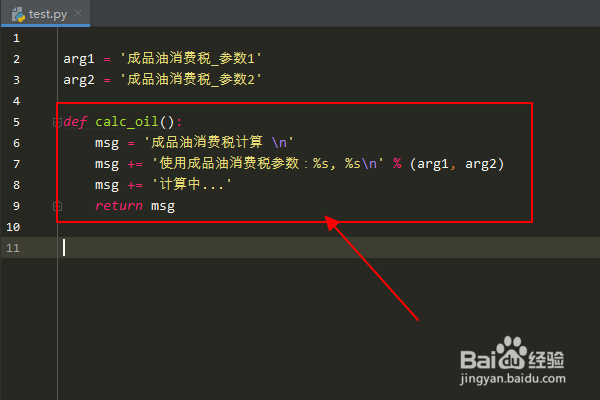
Task: Click the Baidu paw logo watermark
Action: 511,352
